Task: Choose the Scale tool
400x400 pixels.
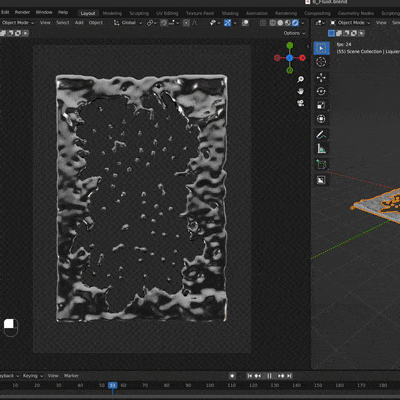Action: click(x=321, y=105)
